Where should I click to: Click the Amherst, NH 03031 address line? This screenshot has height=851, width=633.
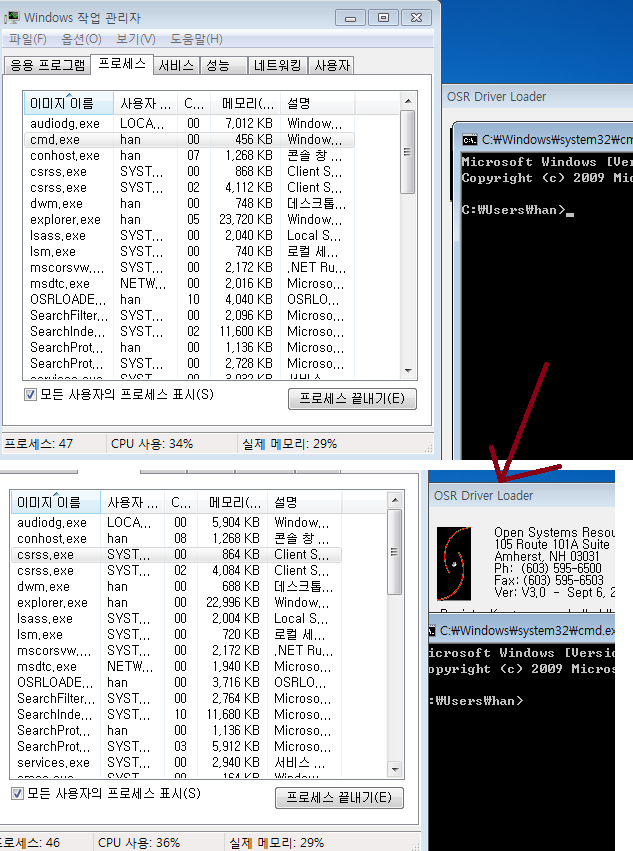click(547, 556)
